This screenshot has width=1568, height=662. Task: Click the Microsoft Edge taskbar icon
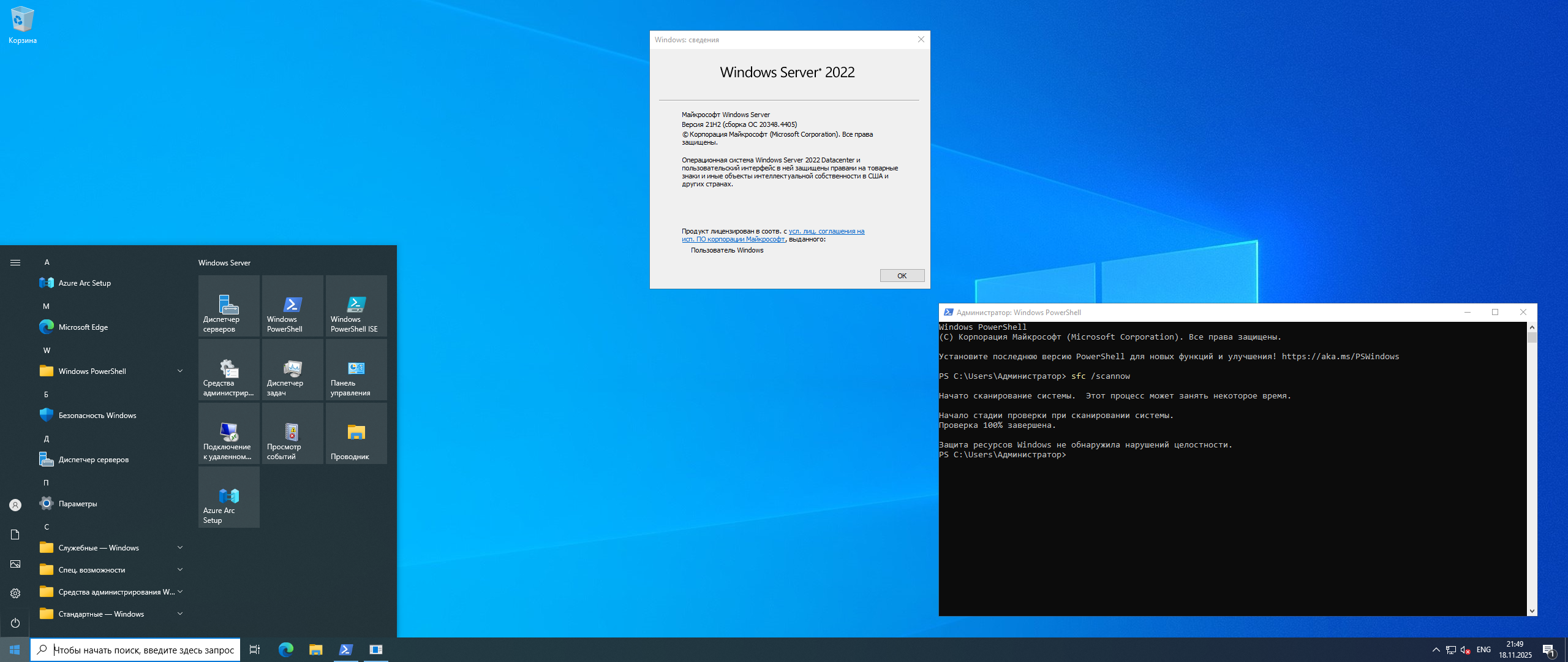point(285,650)
